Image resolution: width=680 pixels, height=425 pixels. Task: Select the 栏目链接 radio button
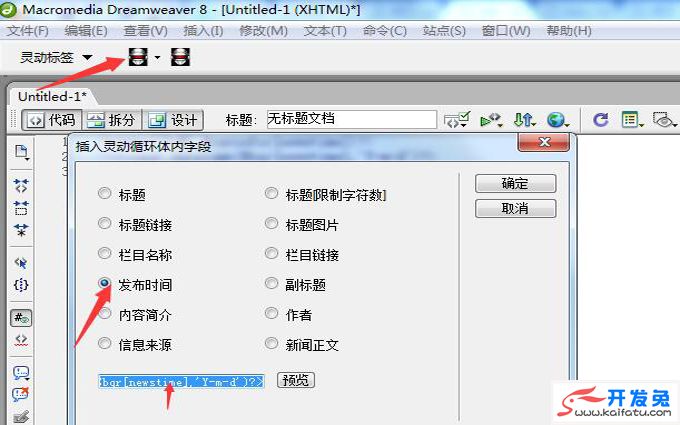coord(271,253)
